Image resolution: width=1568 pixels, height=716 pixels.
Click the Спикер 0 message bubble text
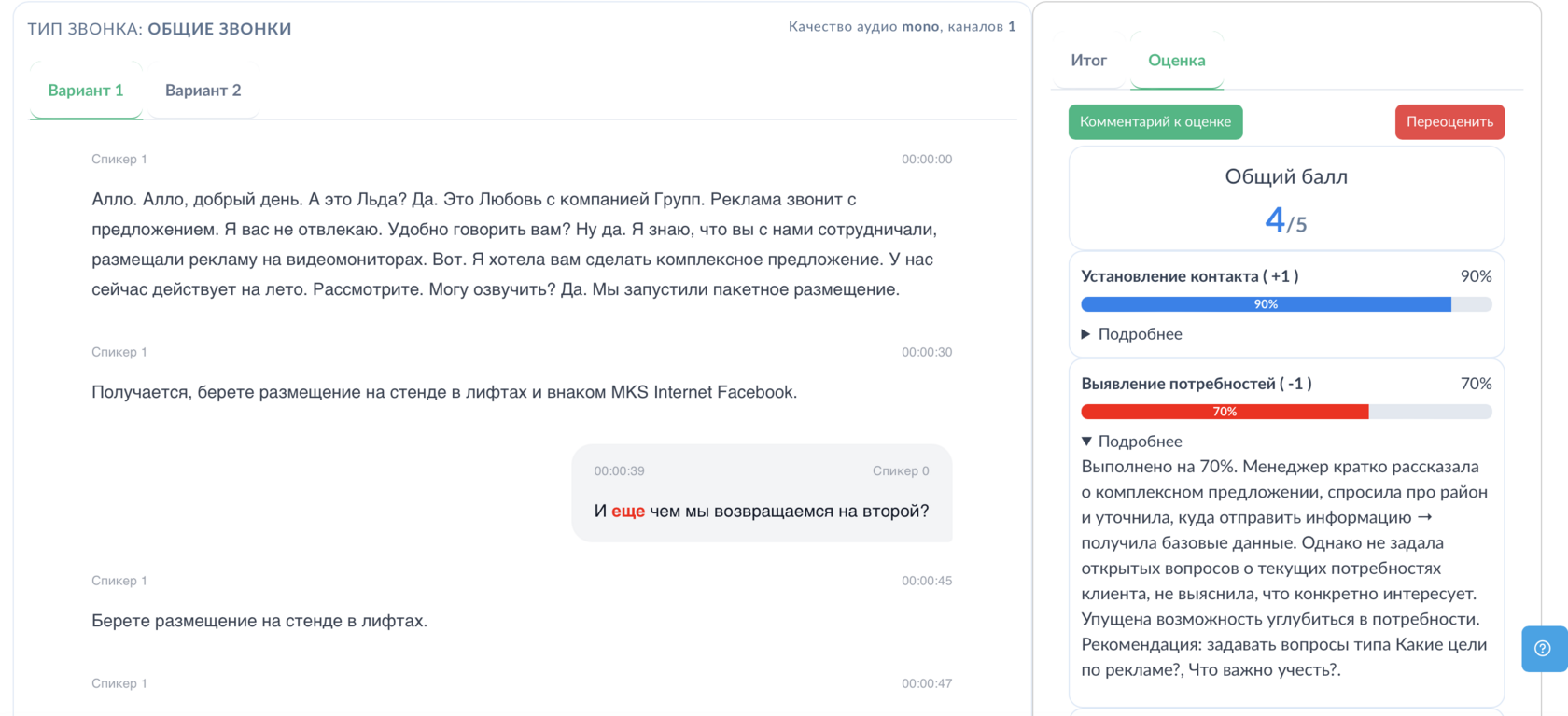click(x=762, y=512)
